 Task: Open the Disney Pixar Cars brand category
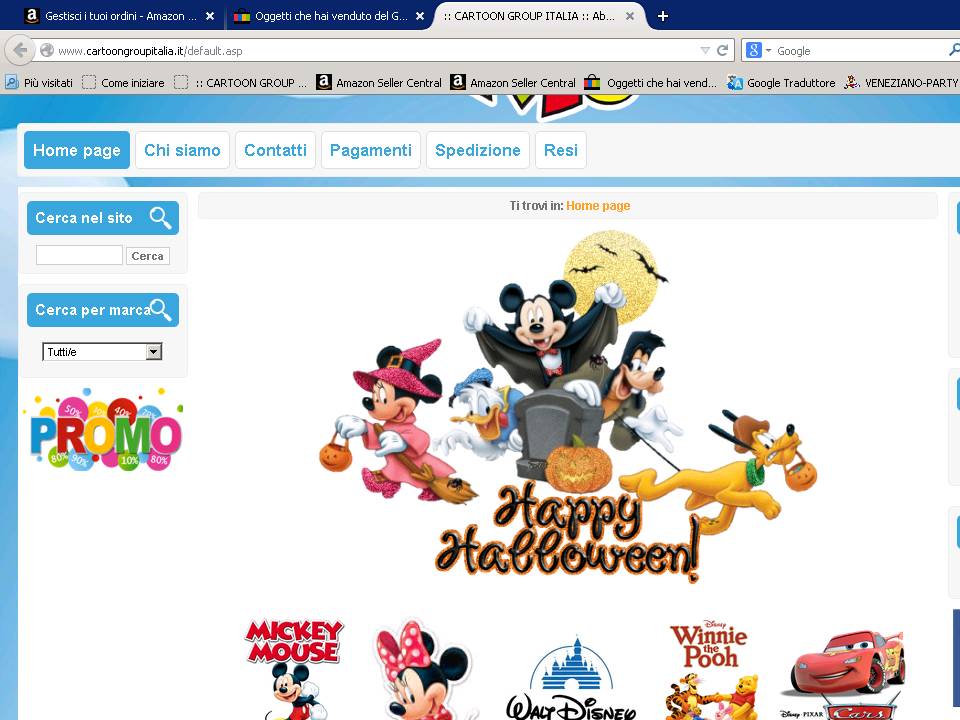point(844,675)
